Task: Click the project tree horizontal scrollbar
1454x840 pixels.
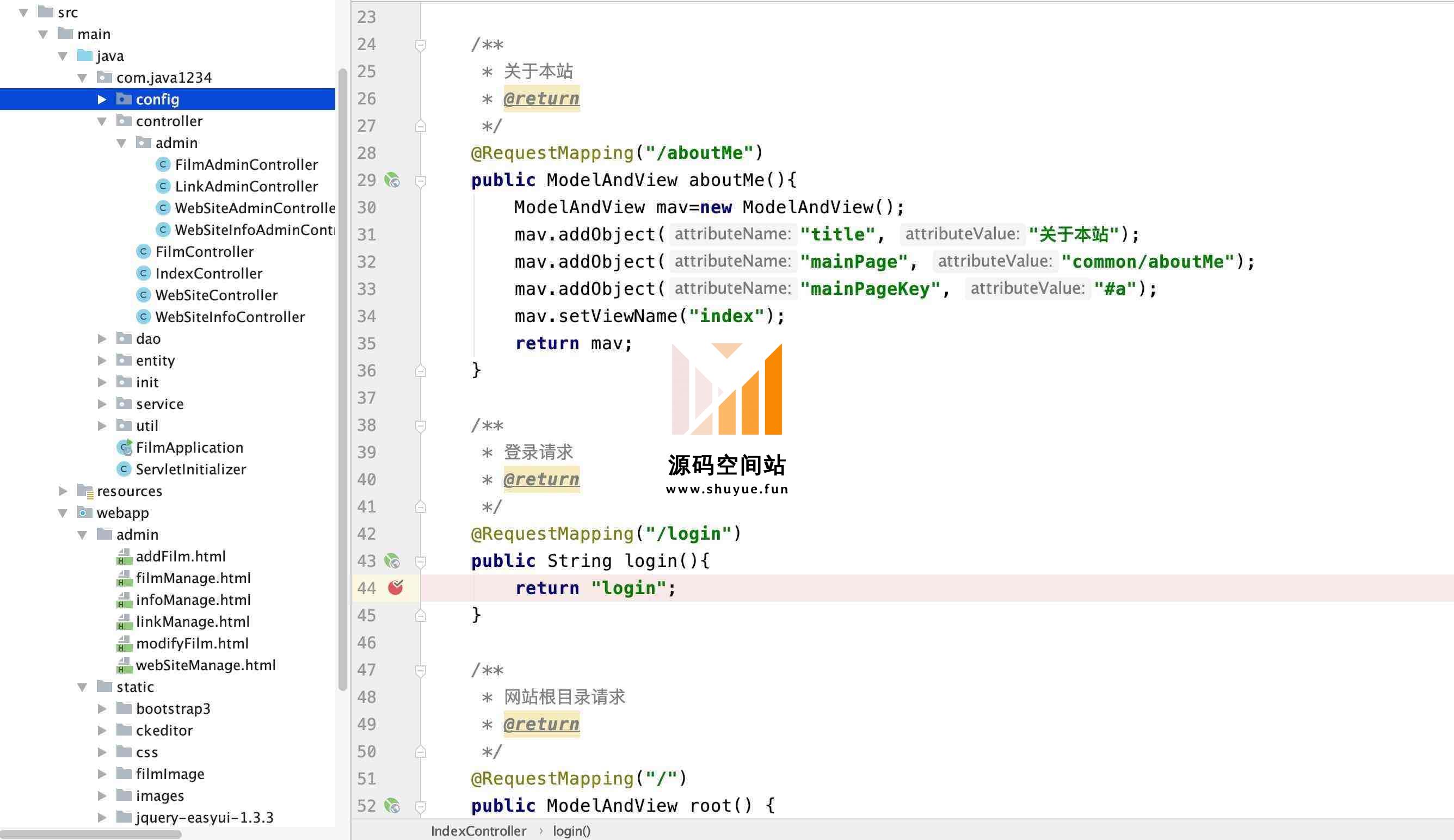Action: tap(90, 834)
